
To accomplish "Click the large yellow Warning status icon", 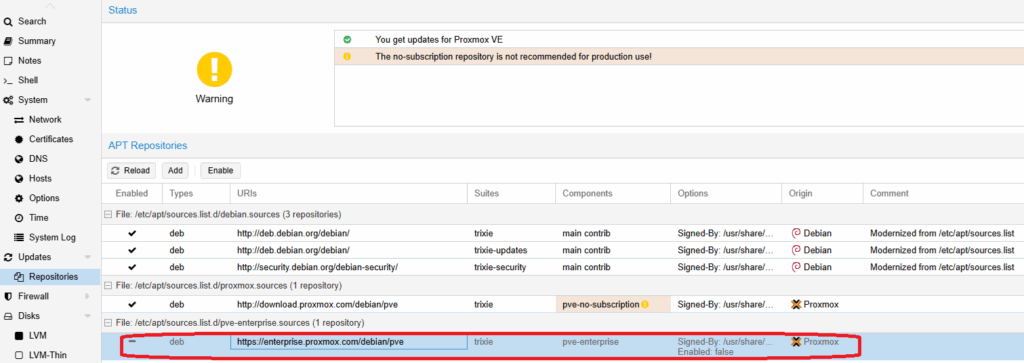I will tap(214, 70).
